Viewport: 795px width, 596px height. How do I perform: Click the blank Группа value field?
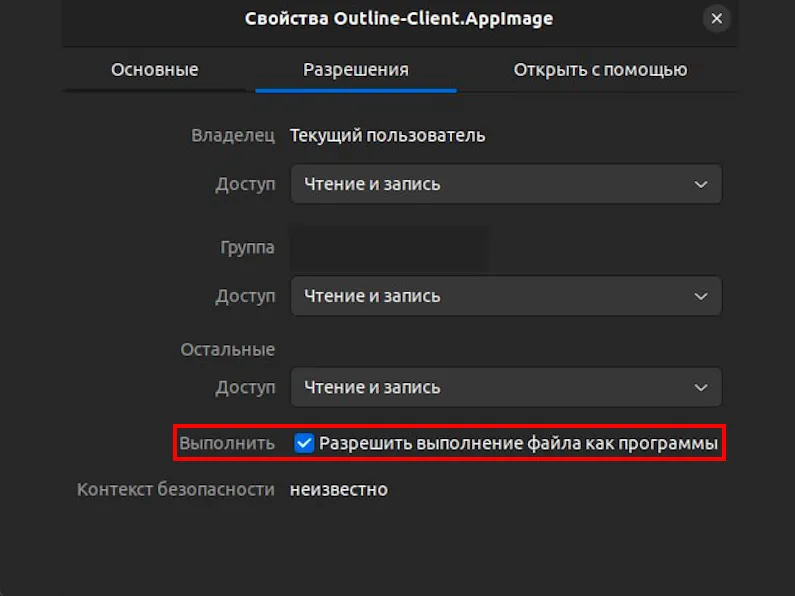[389, 248]
